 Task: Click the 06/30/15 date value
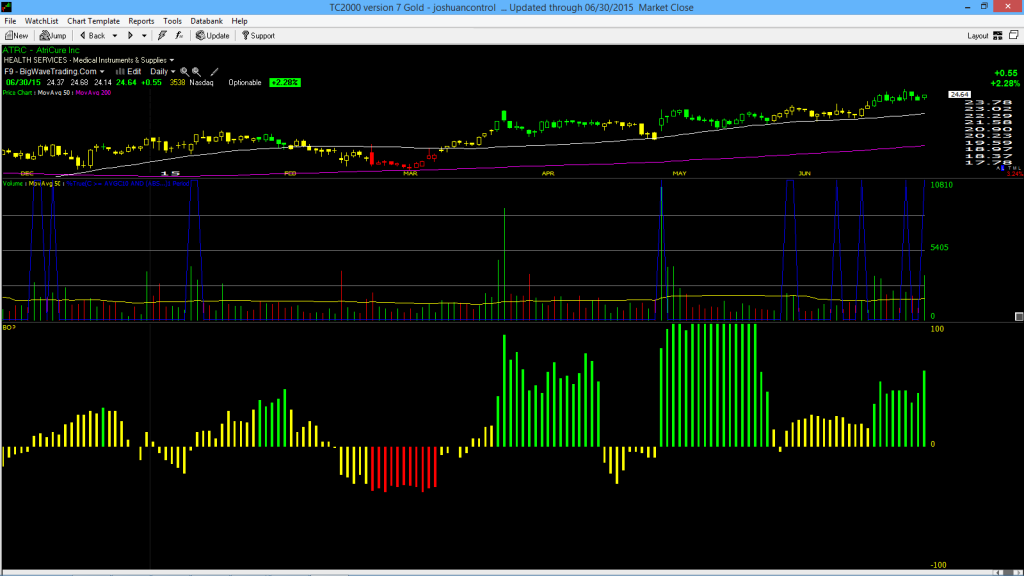[24, 83]
